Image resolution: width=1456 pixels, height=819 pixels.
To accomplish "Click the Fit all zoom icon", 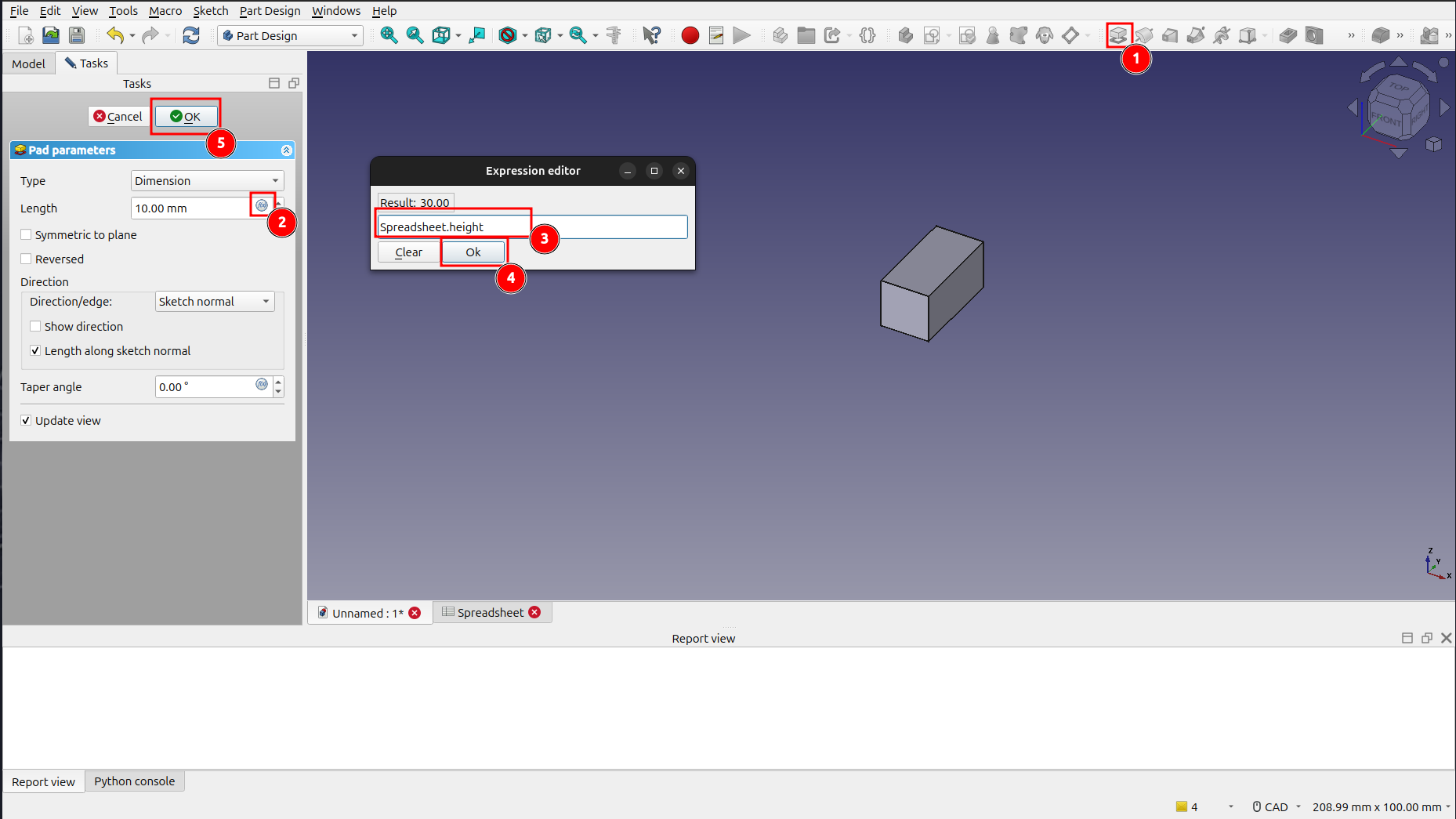I will click(389, 35).
